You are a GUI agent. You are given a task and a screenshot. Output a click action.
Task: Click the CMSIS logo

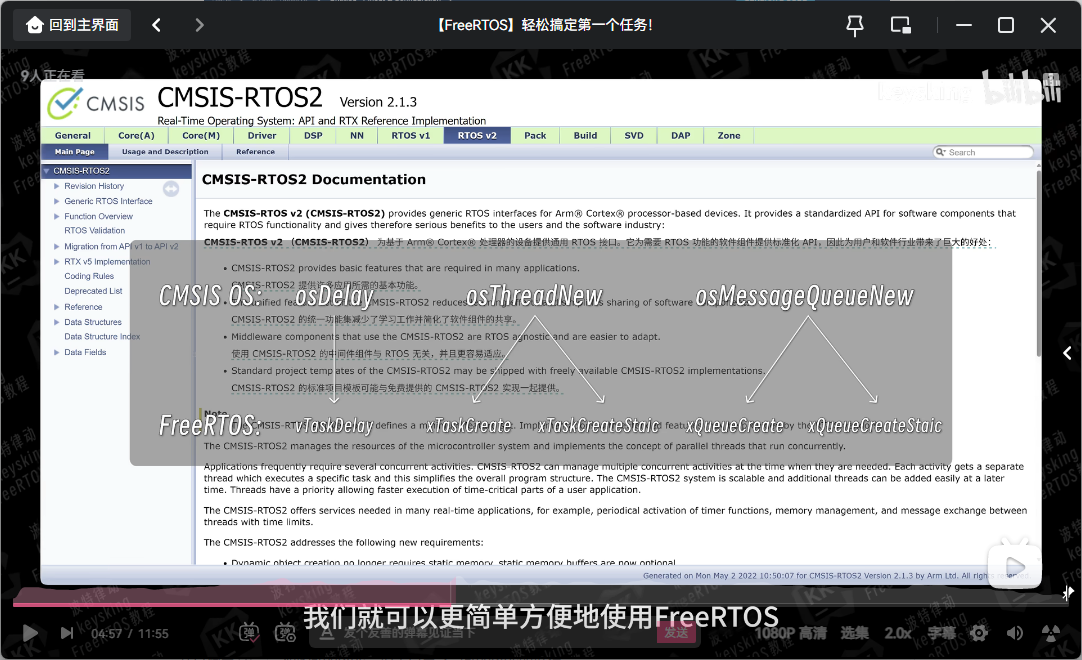[x=96, y=104]
